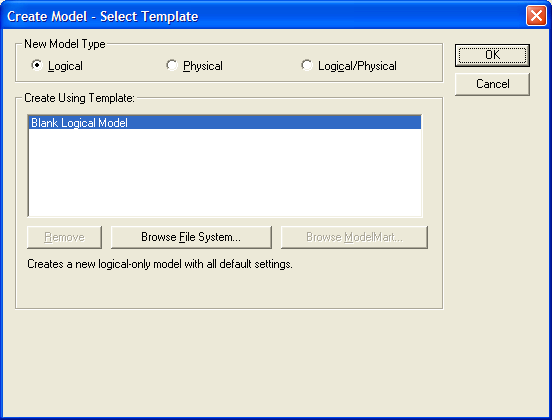Click empty dialog area below the template group
This screenshot has width=552, height=420.
(229, 359)
